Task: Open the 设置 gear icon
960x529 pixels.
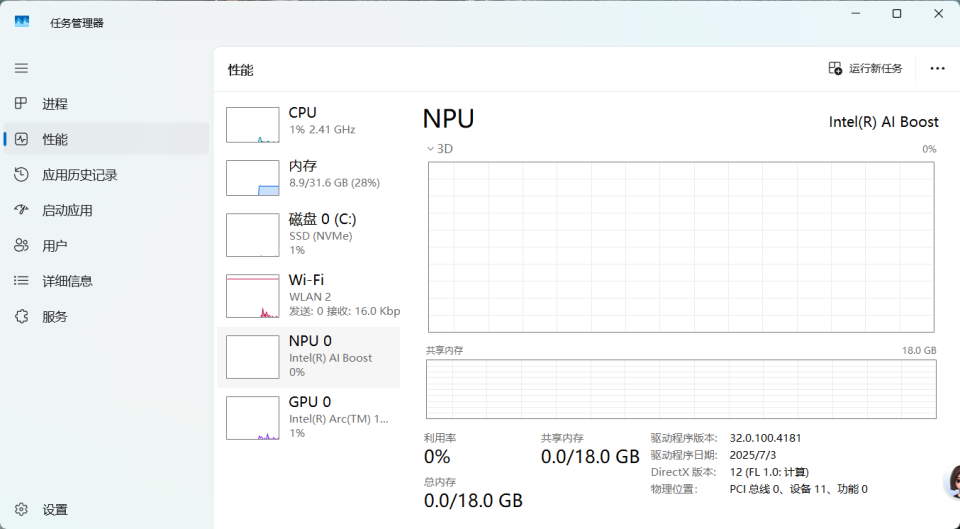Action: coord(21,509)
